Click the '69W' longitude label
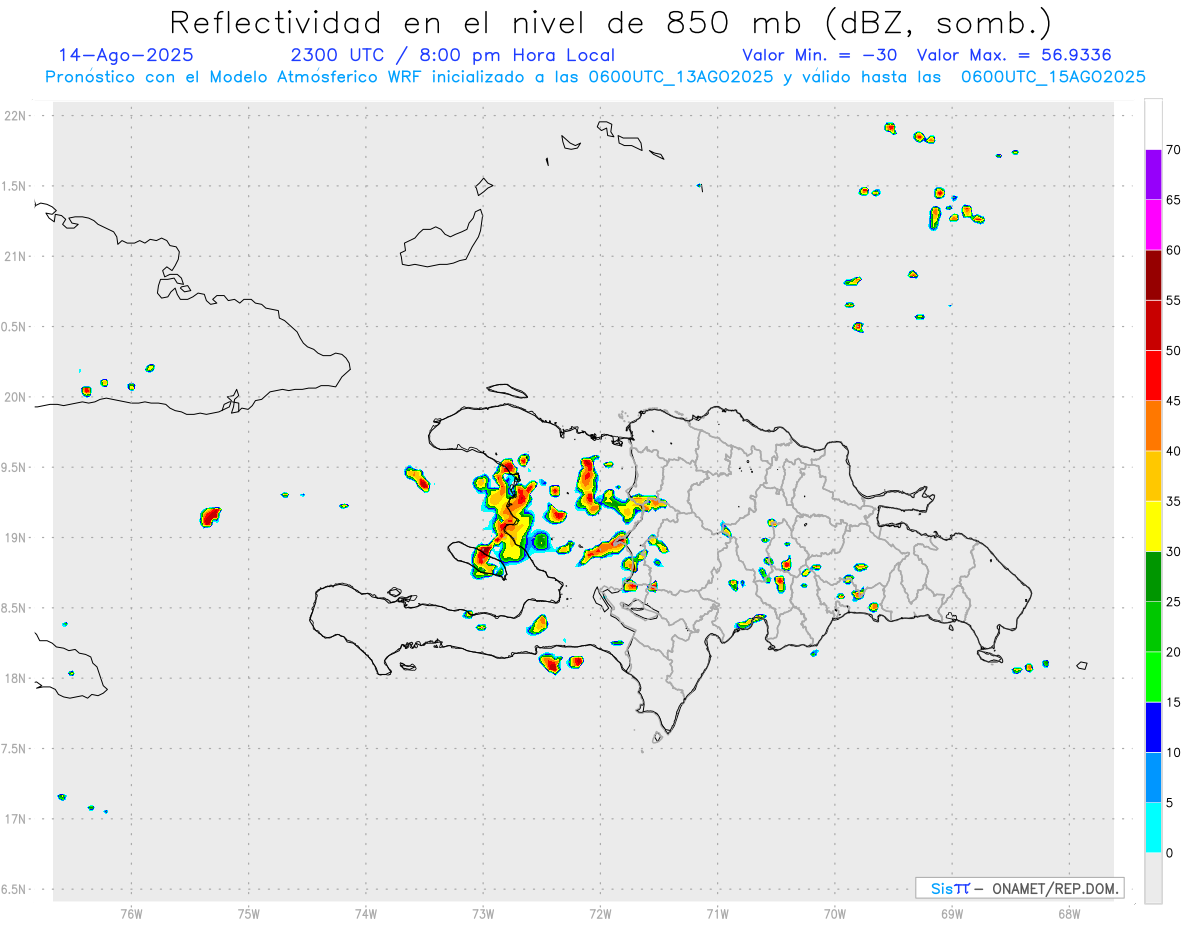The image size is (1200, 927). [x=952, y=913]
